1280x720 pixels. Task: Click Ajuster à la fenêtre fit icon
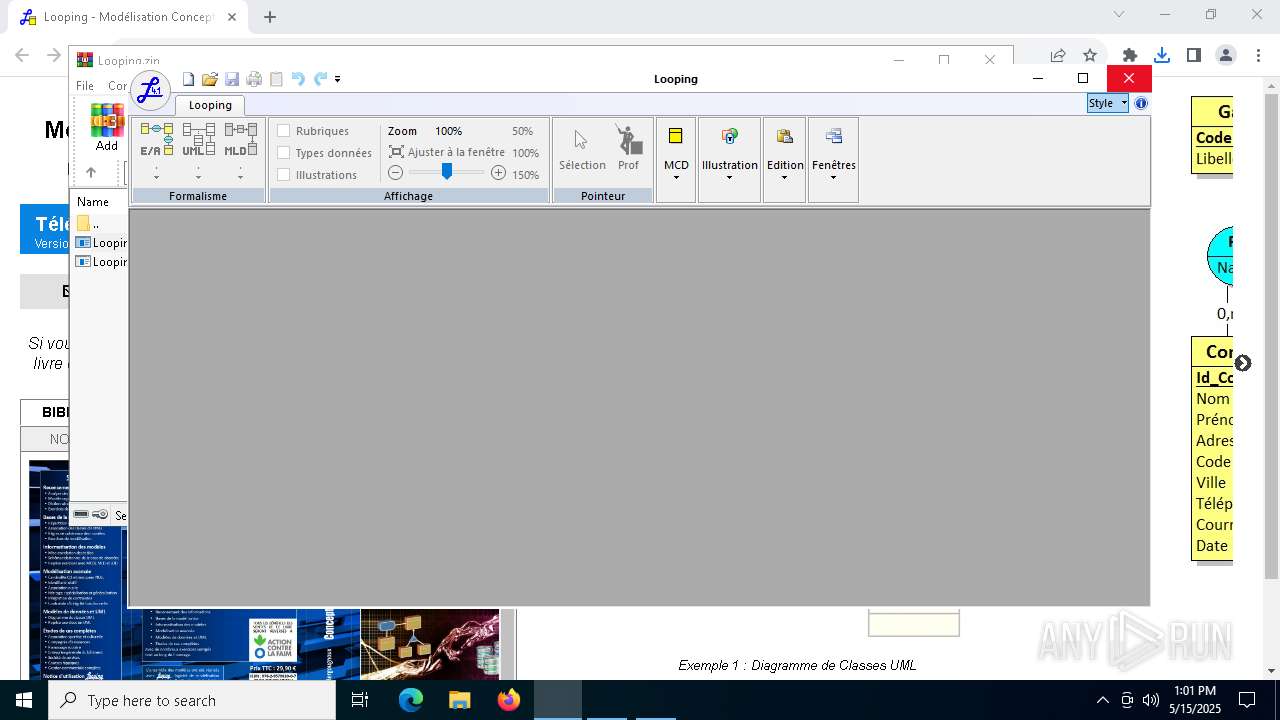(396, 152)
